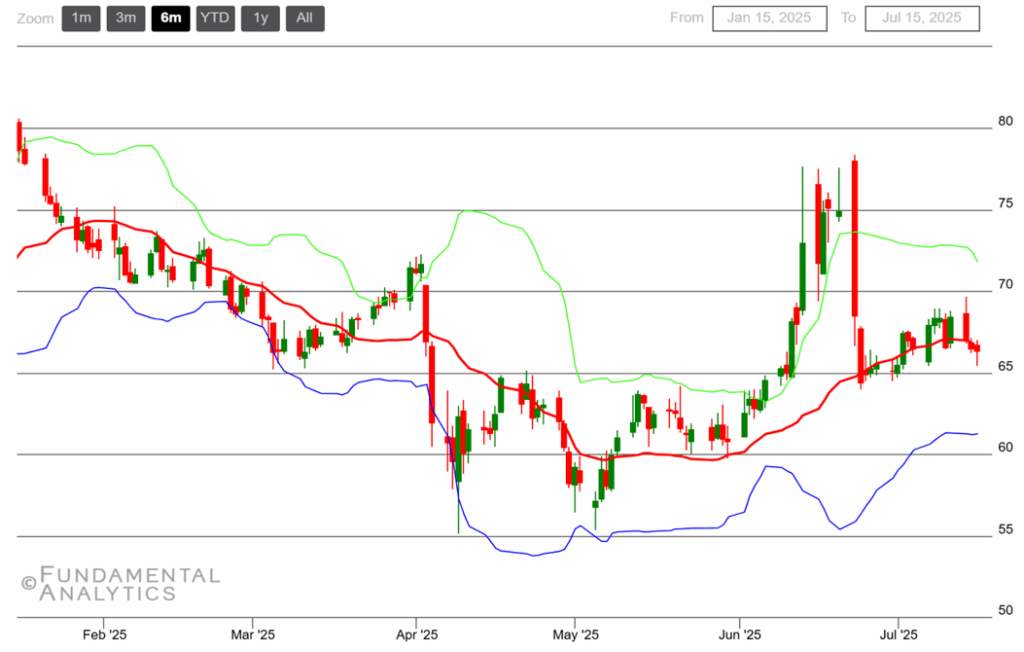Click the May '25 x-axis label
Image resolution: width=1024 pixels, height=652 pixels.
(575, 634)
